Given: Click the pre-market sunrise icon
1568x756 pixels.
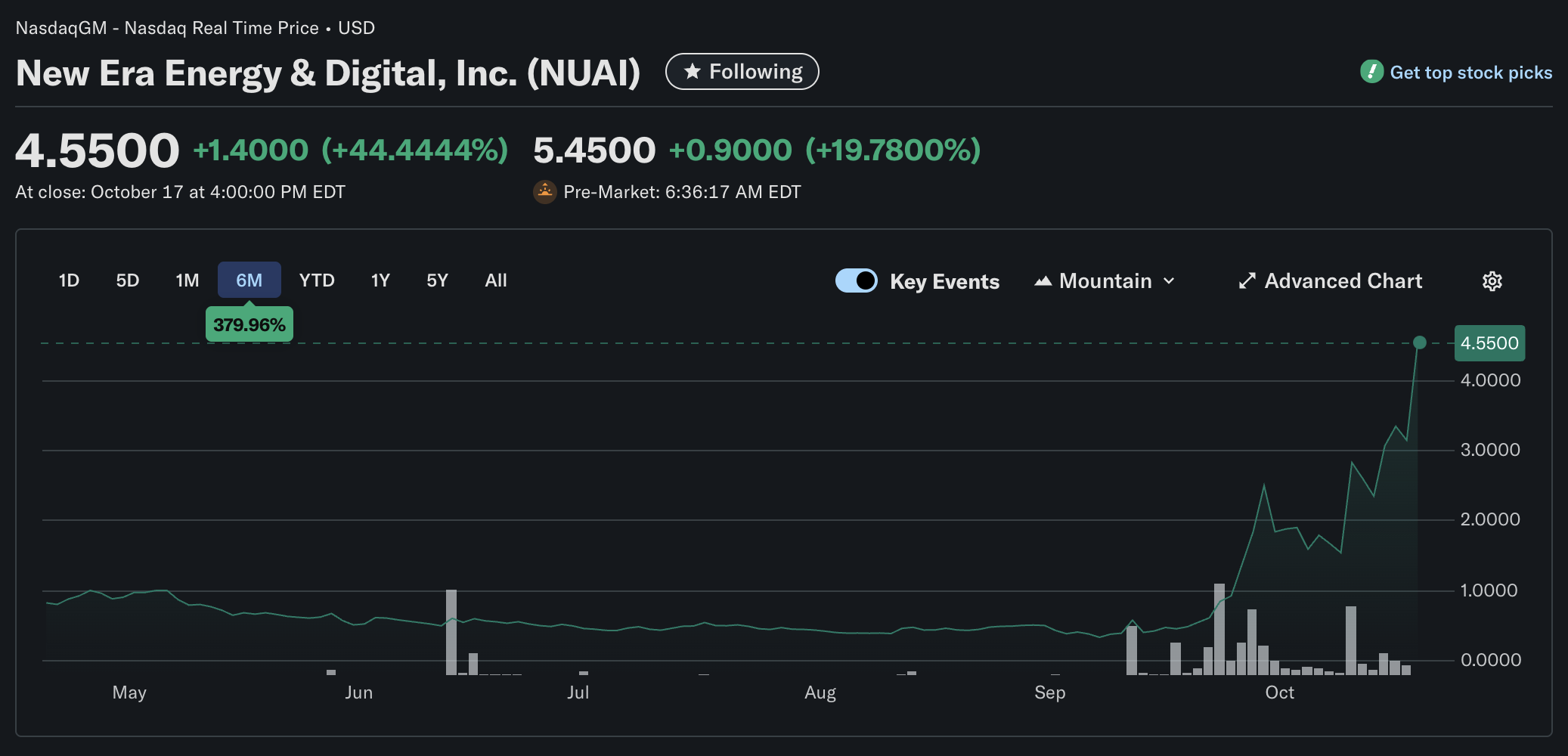Looking at the screenshot, I should pos(544,192).
